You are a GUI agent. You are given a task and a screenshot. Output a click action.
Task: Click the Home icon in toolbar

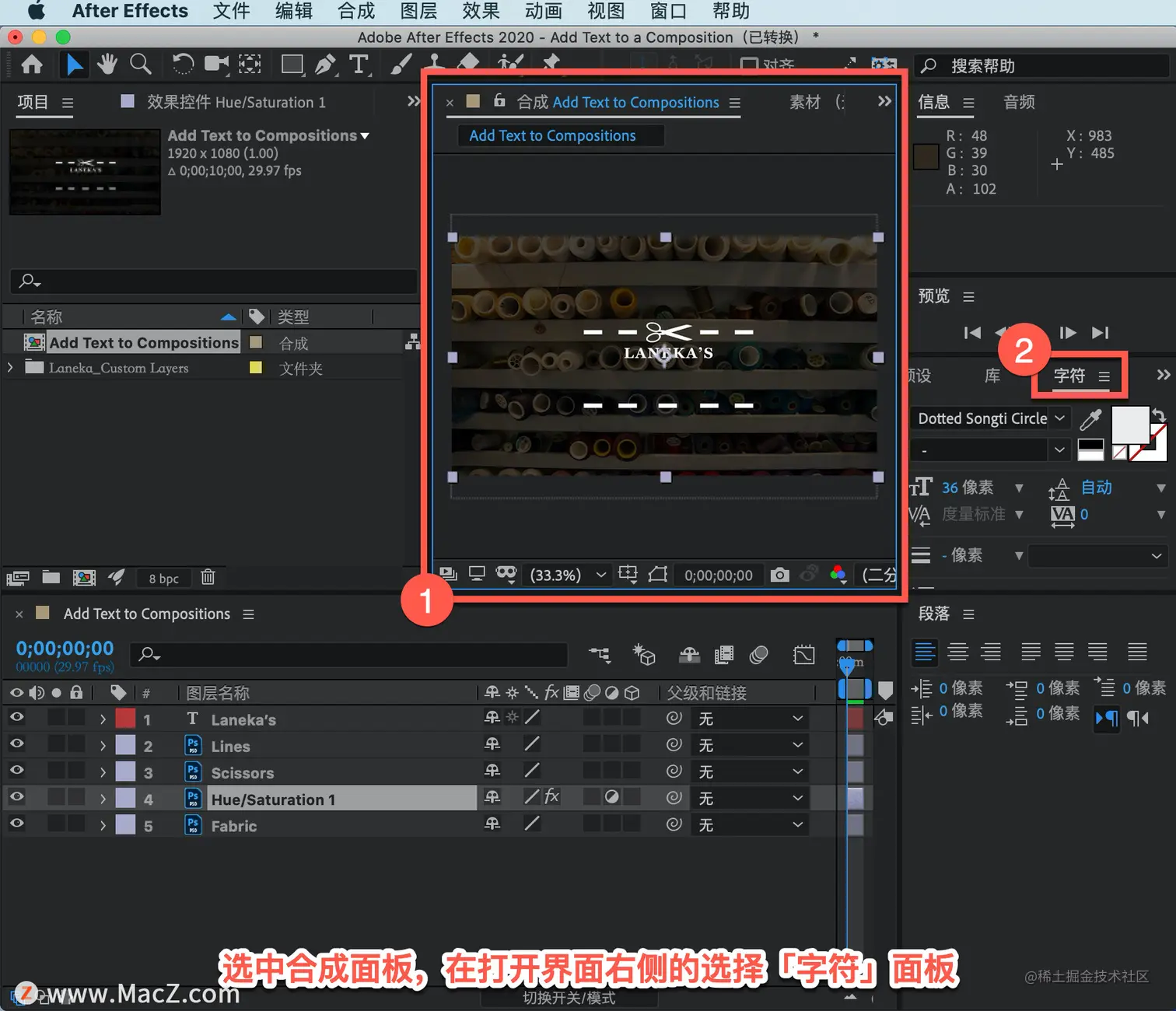tap(32, 65)
